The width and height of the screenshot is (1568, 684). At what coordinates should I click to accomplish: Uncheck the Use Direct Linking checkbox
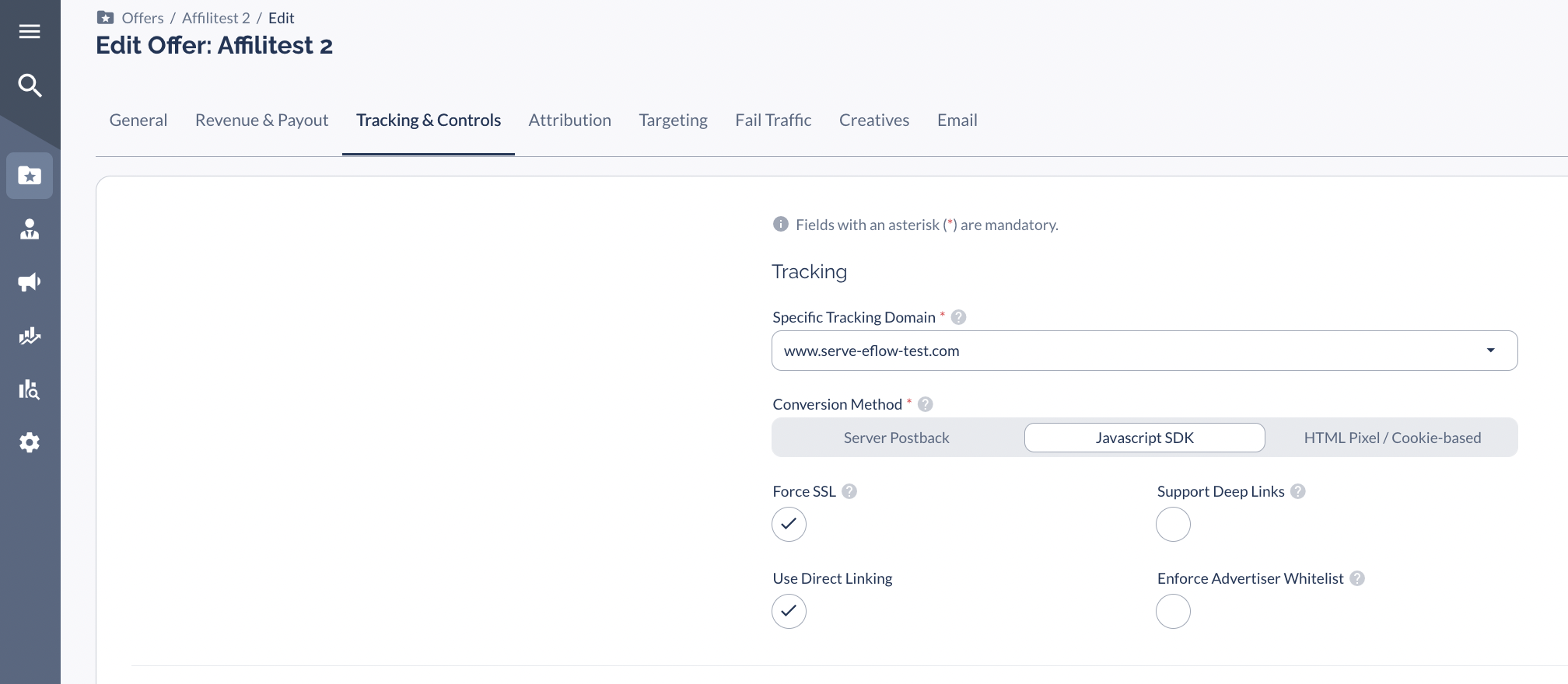[x=789, y=611]
